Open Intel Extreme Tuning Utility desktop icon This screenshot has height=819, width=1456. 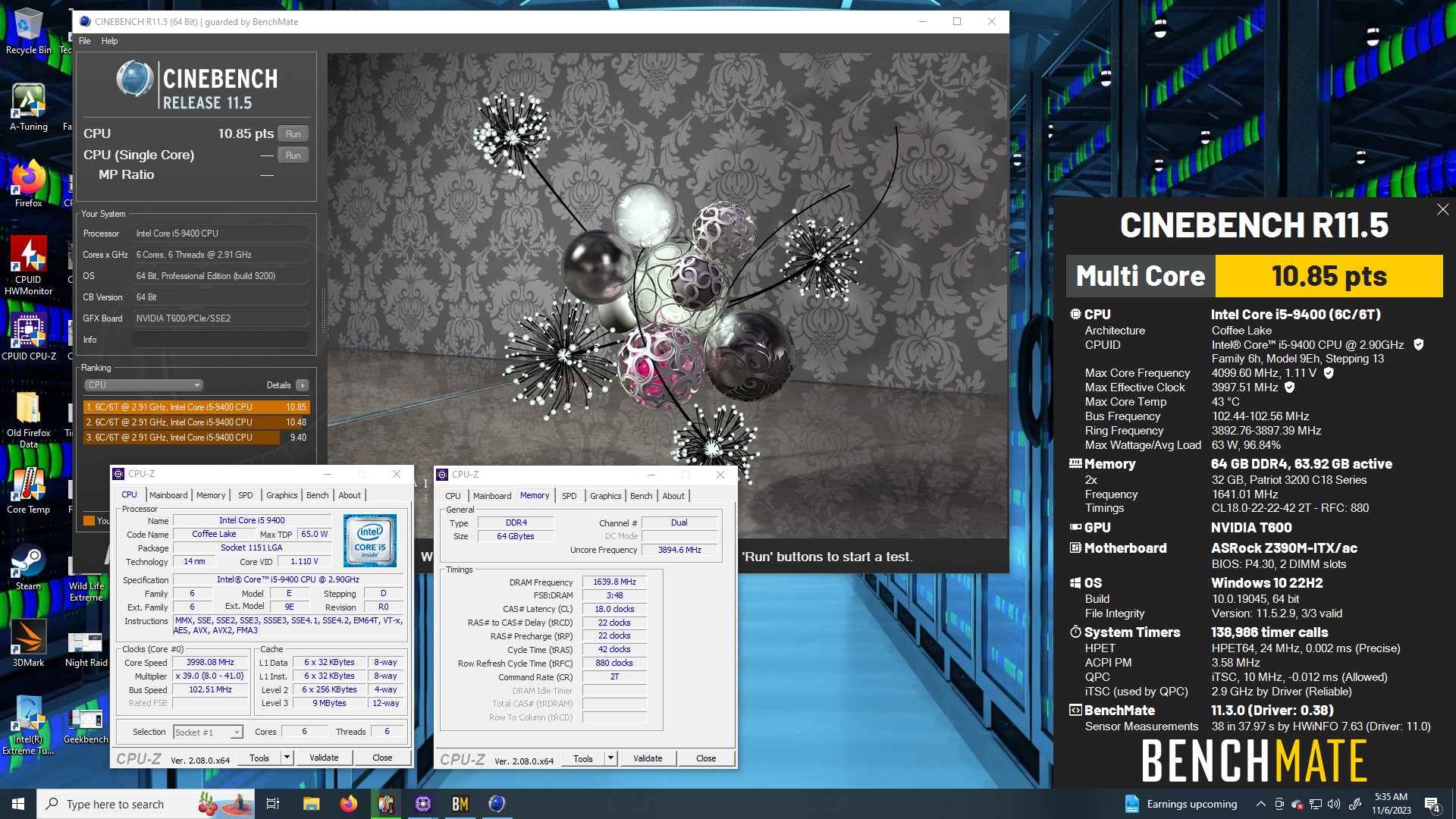click(x=28, y=725)
